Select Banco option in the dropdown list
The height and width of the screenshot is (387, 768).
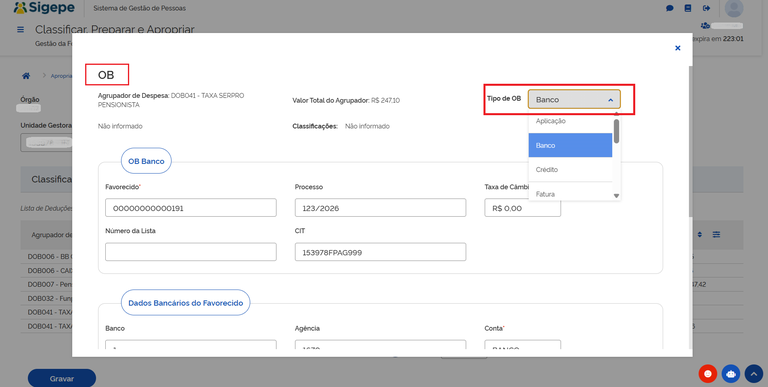570,145
